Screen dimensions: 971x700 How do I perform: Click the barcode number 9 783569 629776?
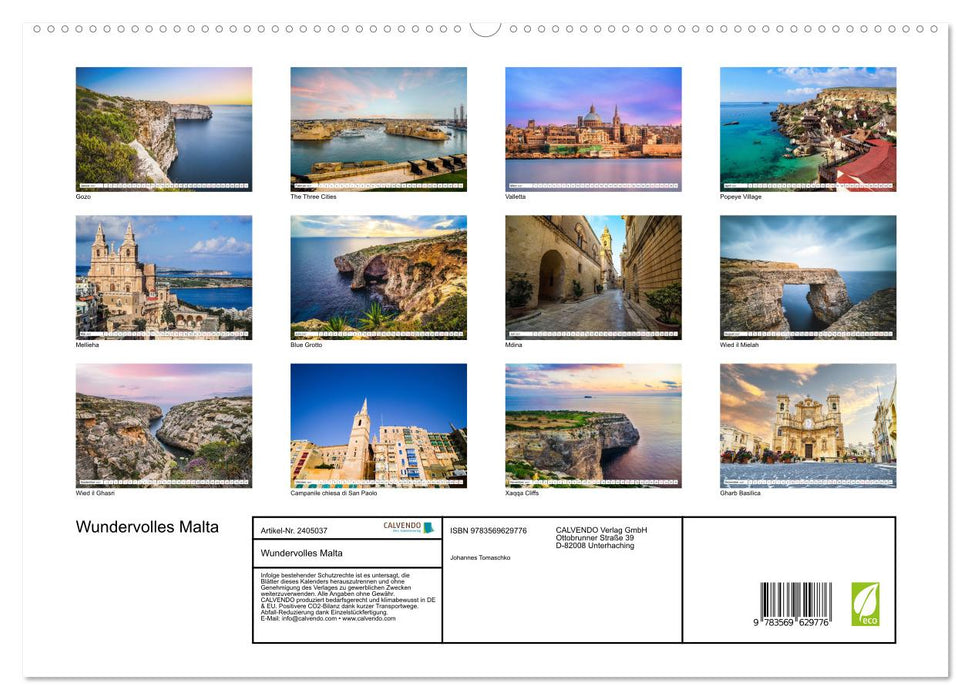pyautogui.click(x=791, y=623)
